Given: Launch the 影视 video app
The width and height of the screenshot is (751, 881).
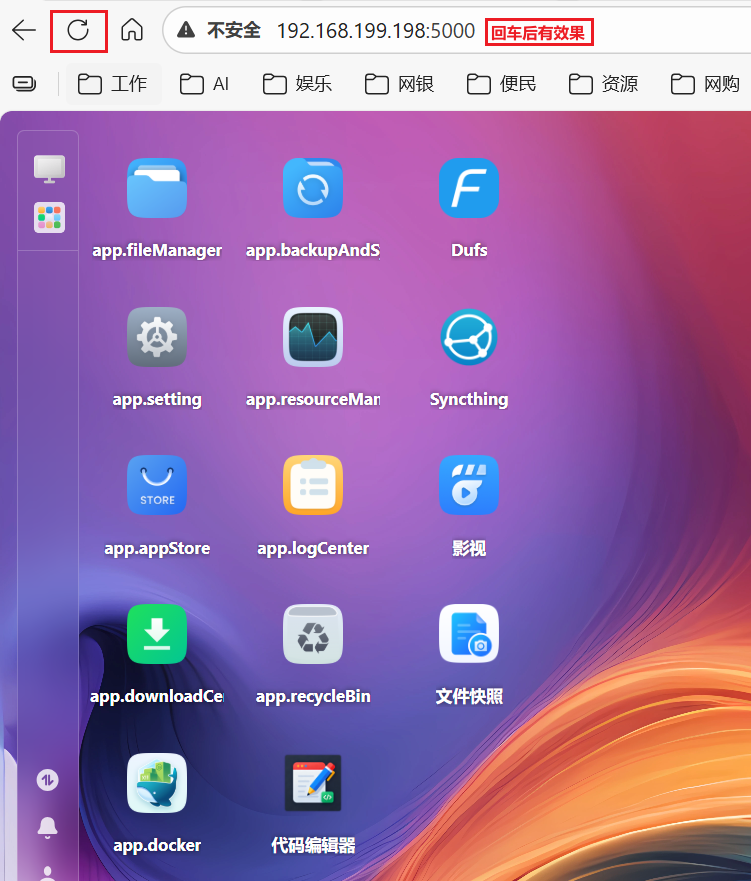Looking at the screenshot, I should 469,486.
